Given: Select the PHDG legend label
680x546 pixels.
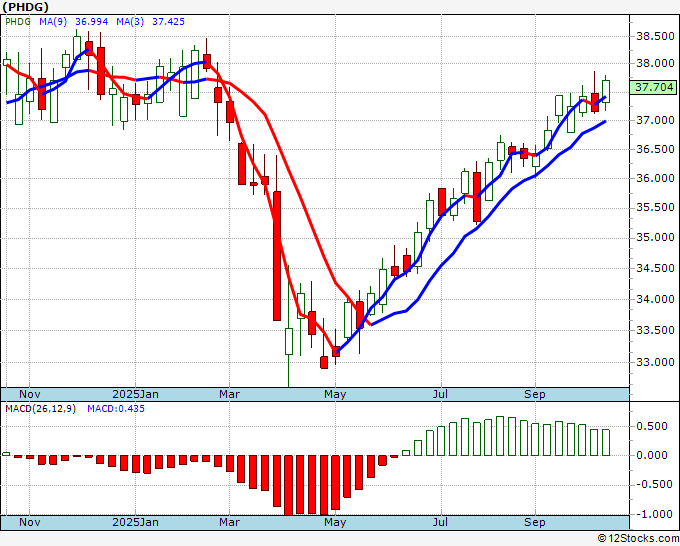Looking at the screenshot, I should pos(18,22).
